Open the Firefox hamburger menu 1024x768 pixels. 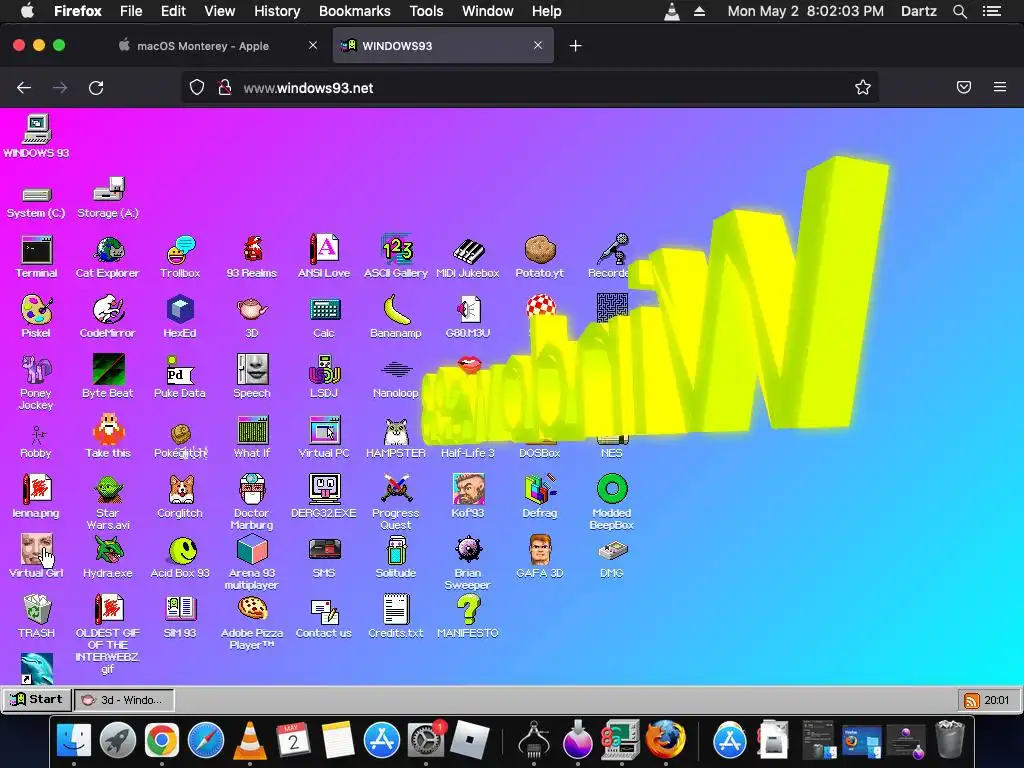pyautogui.click(x=1000, y=87)
